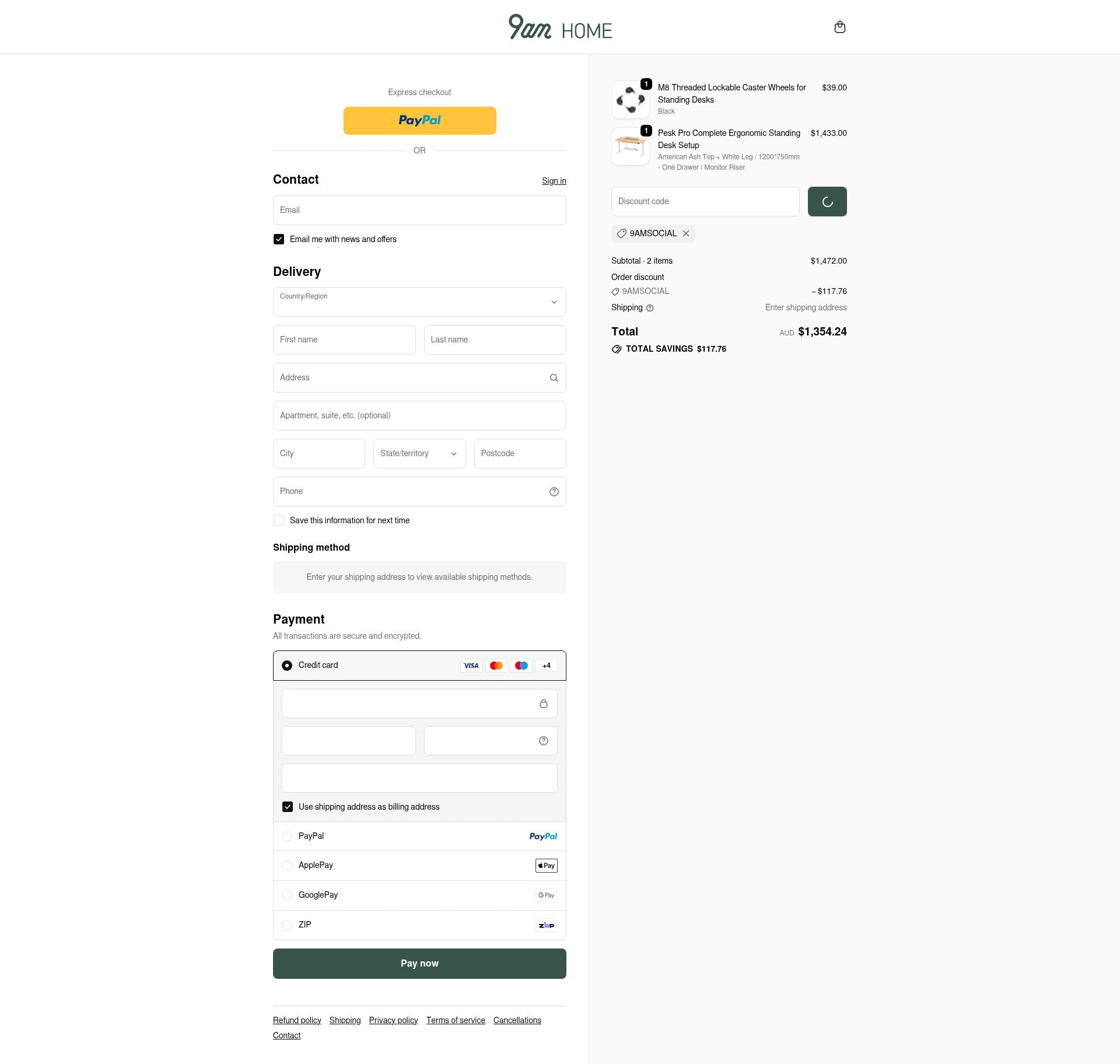1120x1064 pixels.
Task: Click the help icon in the security code field
Action: [543, 741]
